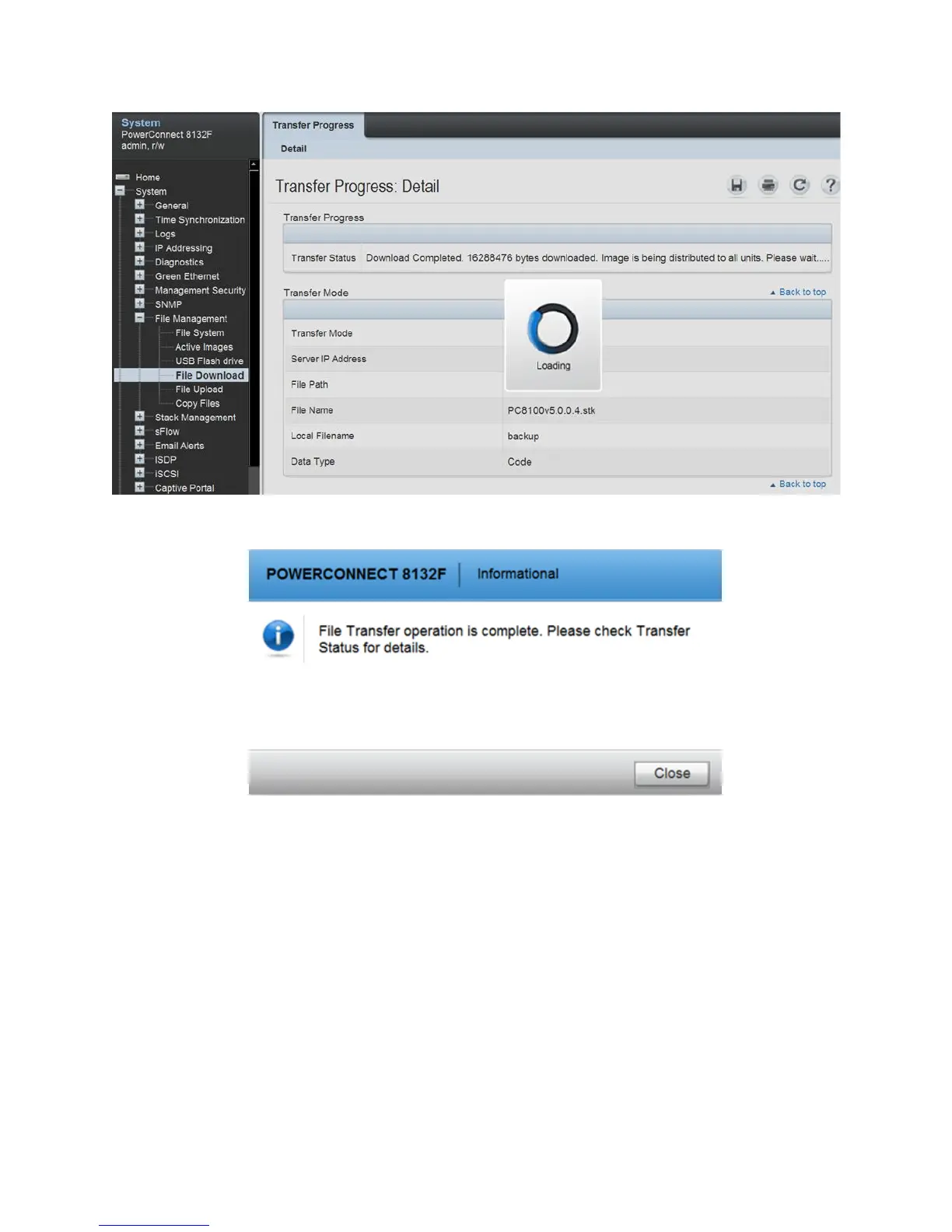Click Close button in Informational dialog
952x1232 pixels.
coord(672,773)
